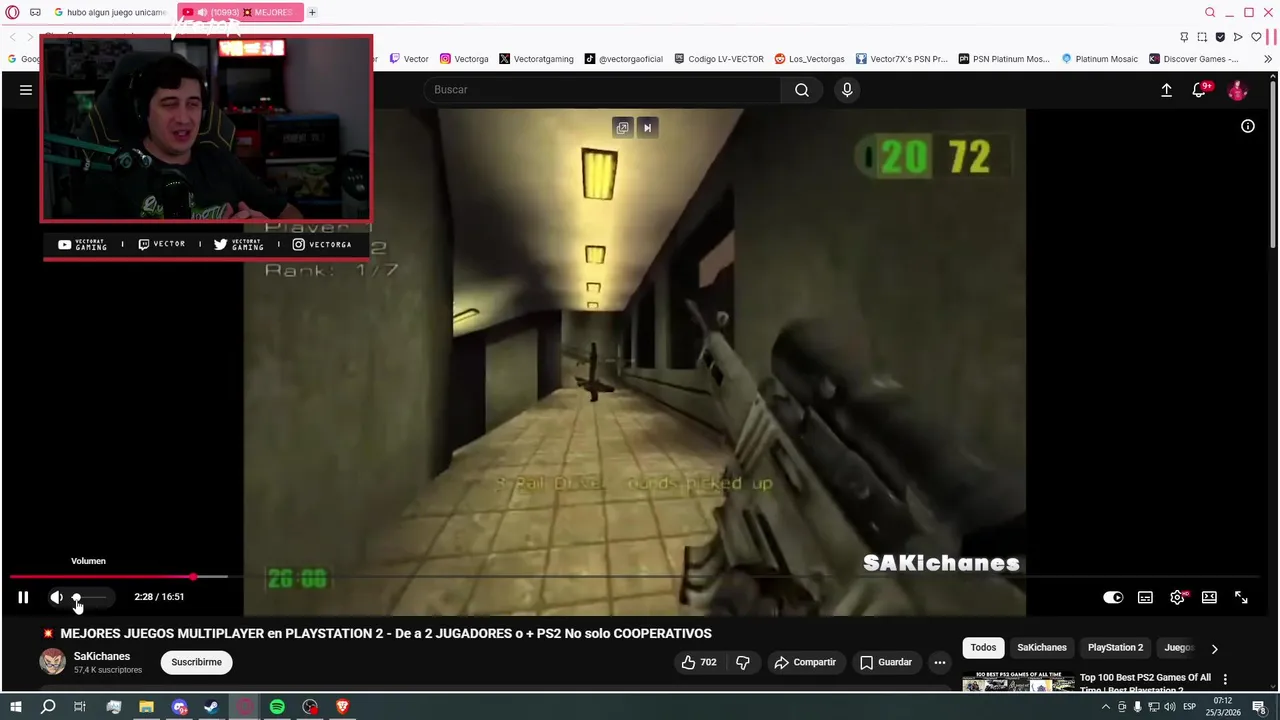Select the PlayStation 2 filter chip
Image resolution: width=1280 pixels, height=720 pixels.
1115,648
